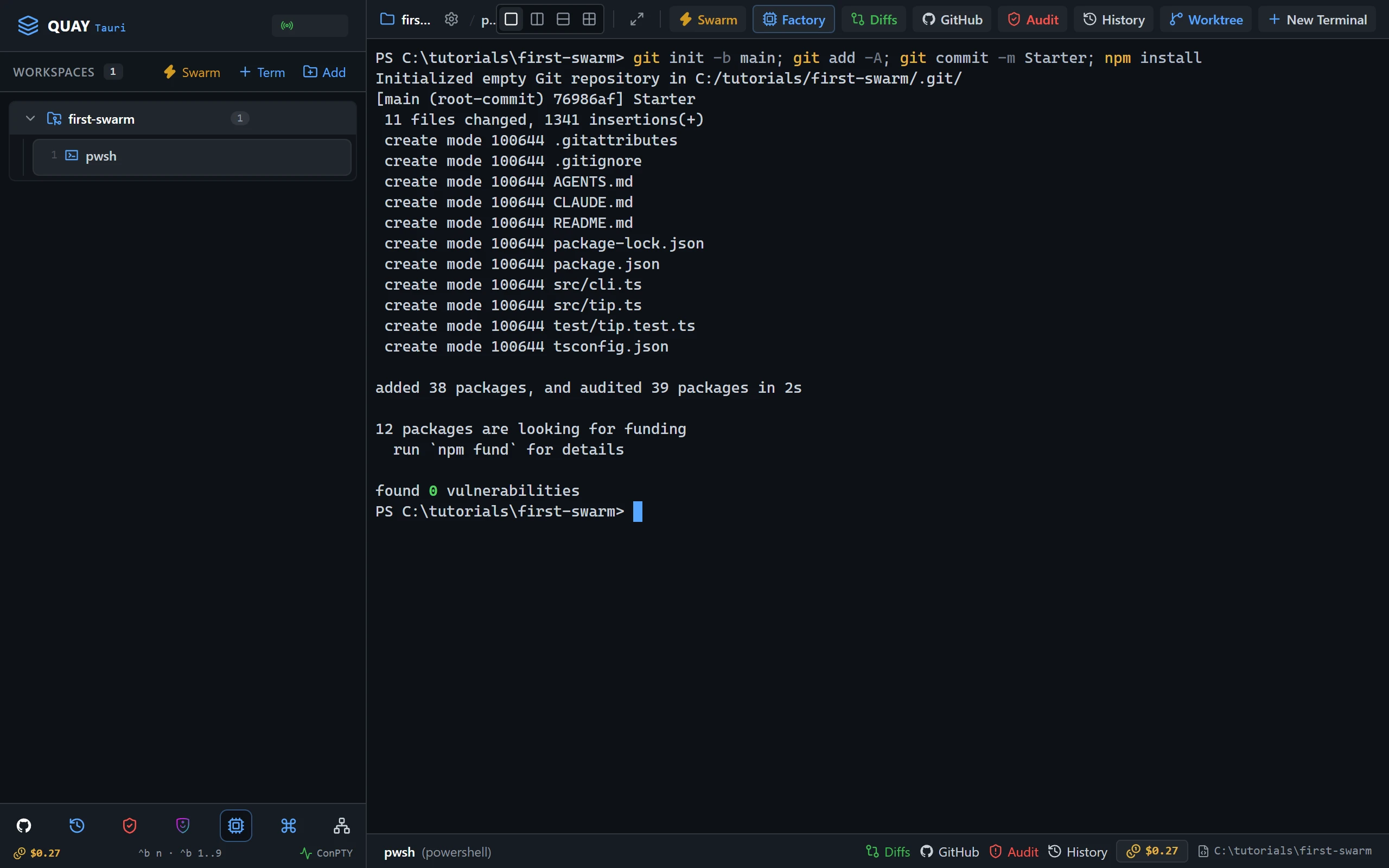Open history clock icon in sidebar bottom bar
This screenshot has width=1389, height=868.
click(77, 826)
